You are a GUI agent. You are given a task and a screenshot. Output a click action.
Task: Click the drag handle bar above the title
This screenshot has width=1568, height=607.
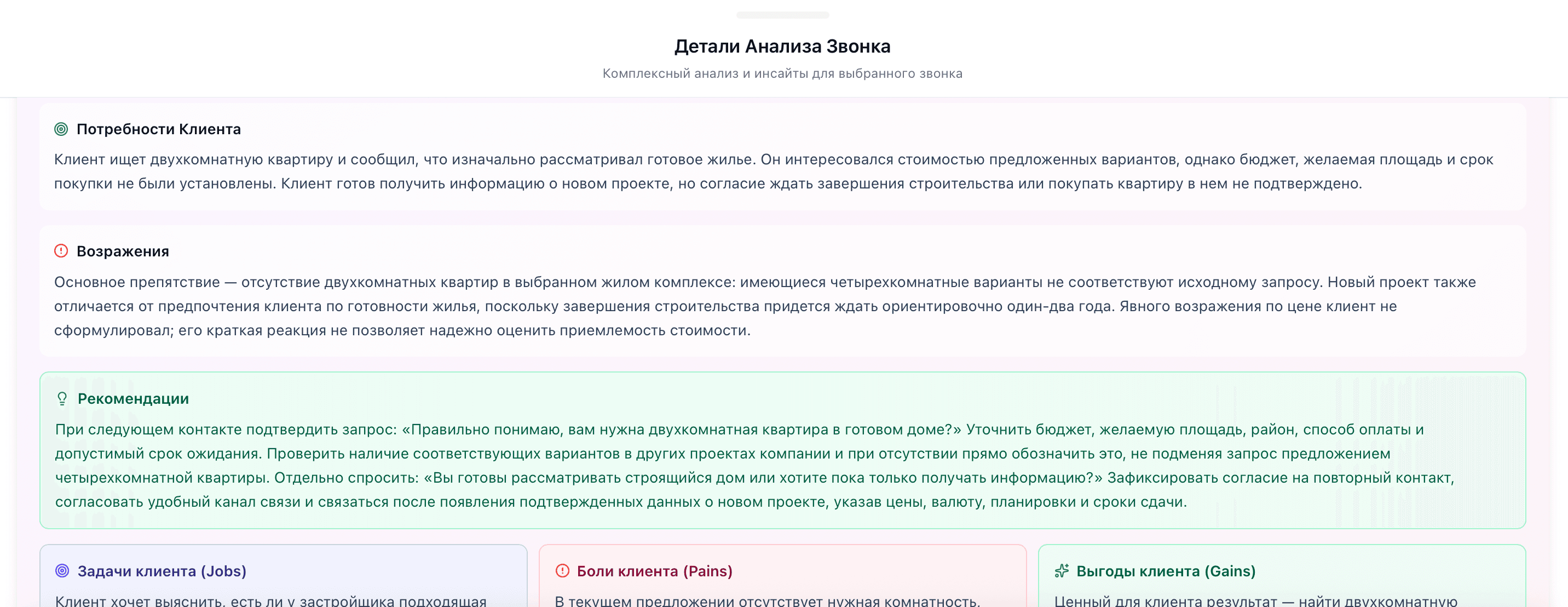[x=783, y=15]
